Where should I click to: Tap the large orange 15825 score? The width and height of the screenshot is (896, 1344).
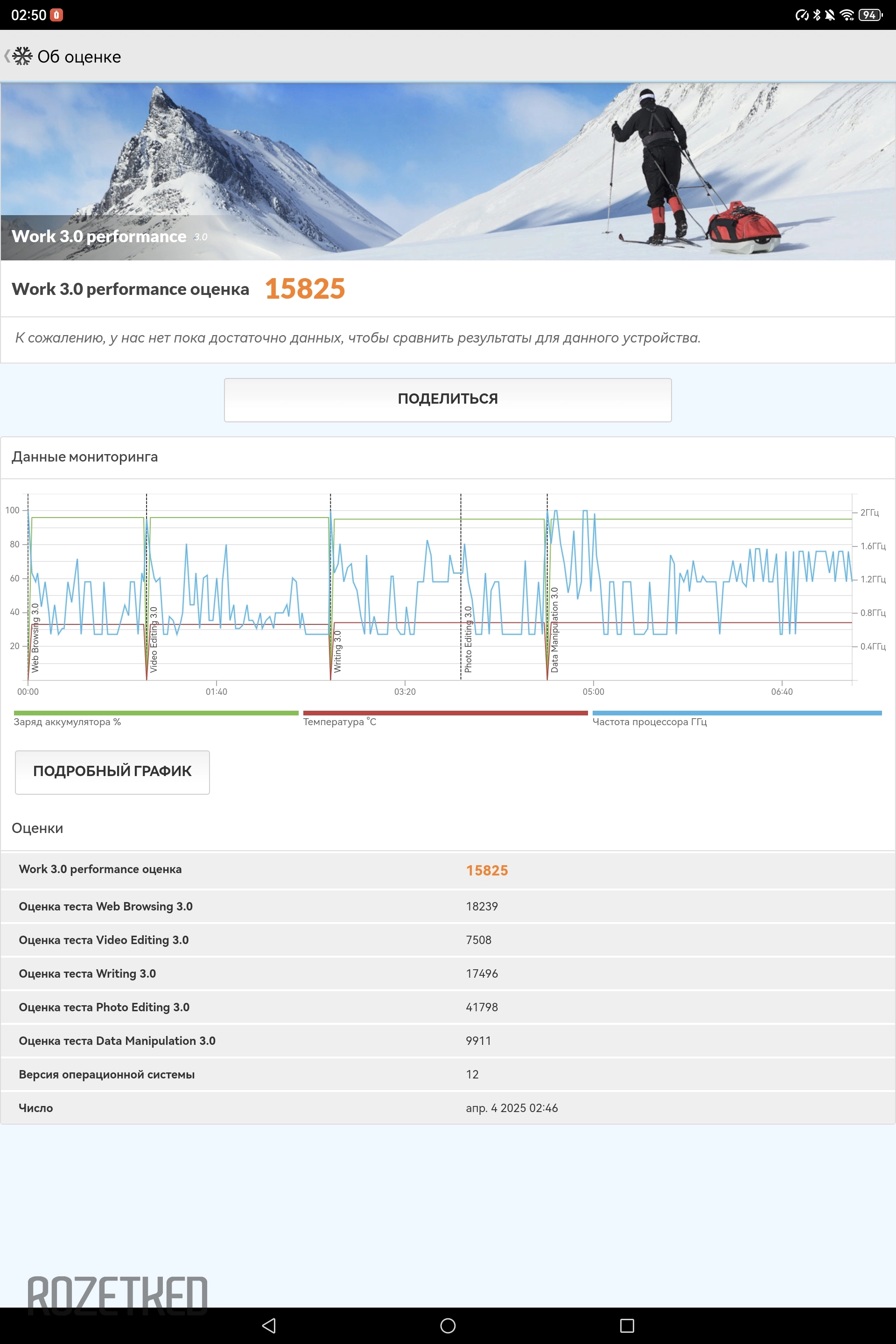coord(305,288)
